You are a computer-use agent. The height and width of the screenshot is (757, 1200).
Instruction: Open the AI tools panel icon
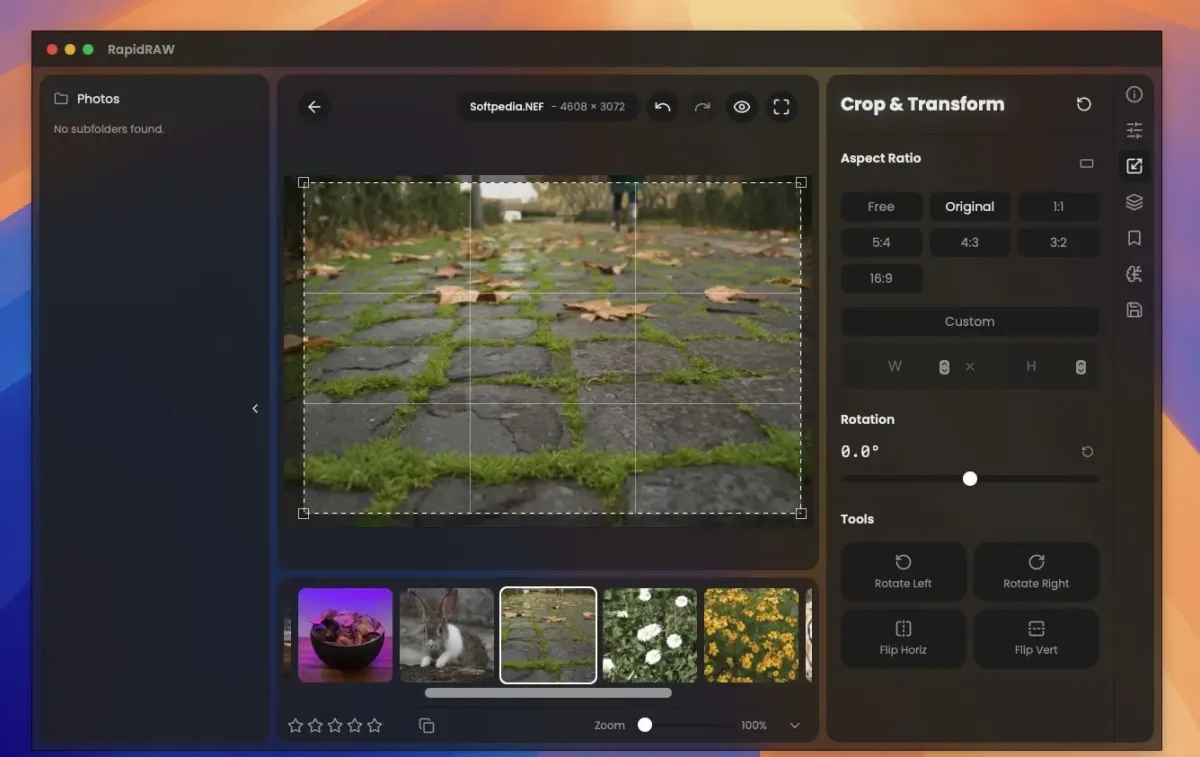click(1134, 274)
